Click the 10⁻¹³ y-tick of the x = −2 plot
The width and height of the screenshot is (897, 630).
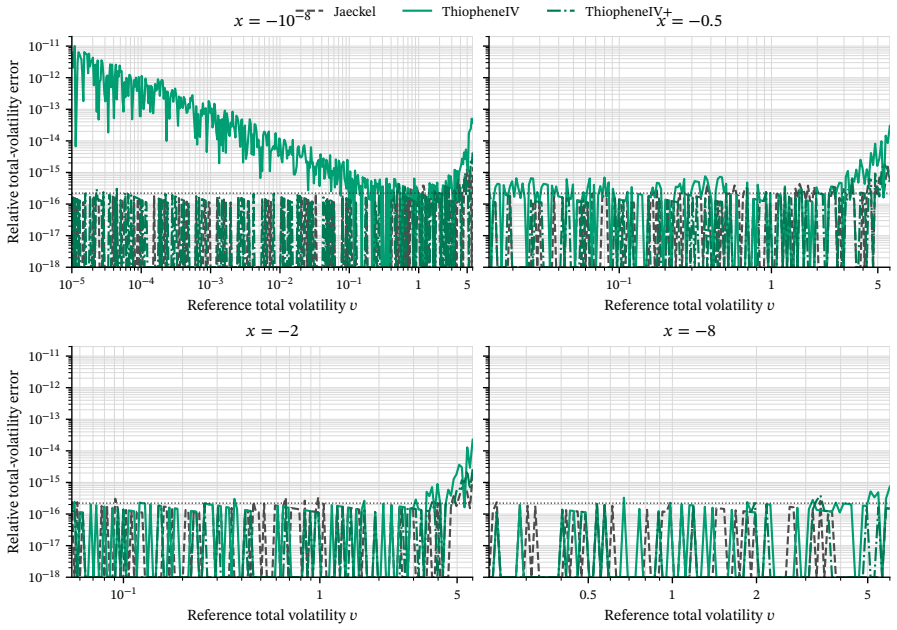46,419
